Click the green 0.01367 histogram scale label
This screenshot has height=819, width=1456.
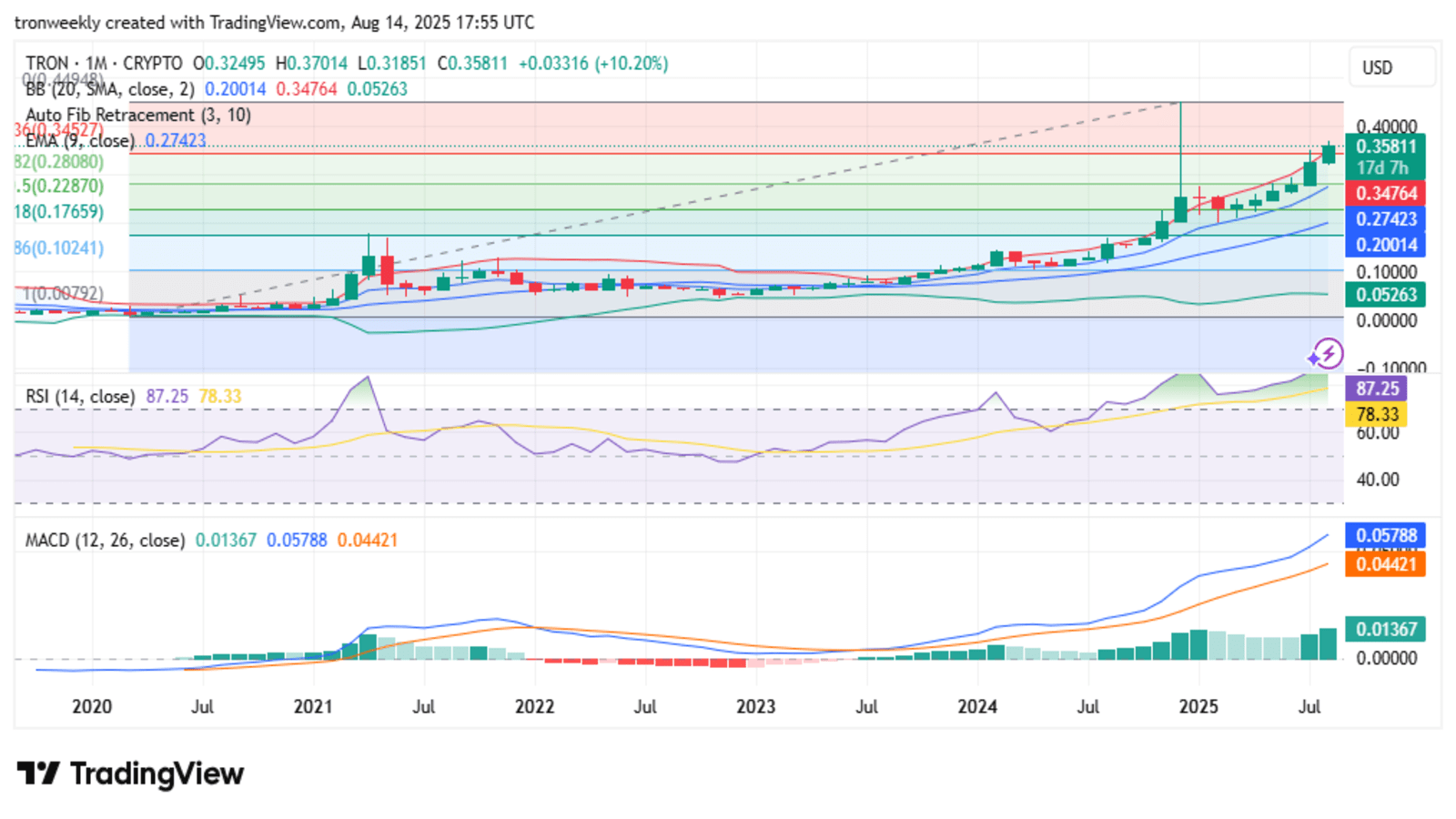pyautogui.click(x=1386, y=629)
